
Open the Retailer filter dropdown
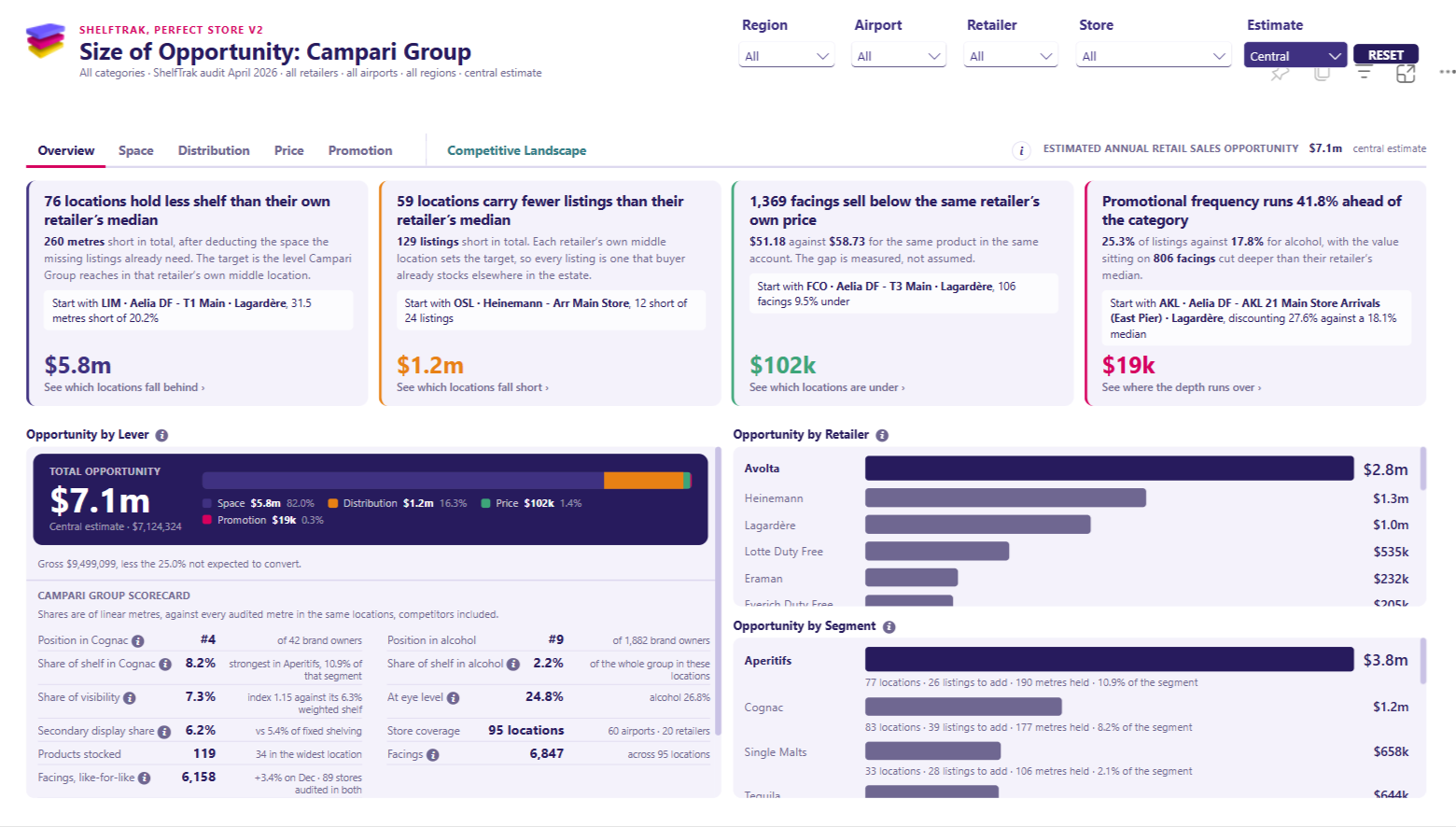(1011, 56)
